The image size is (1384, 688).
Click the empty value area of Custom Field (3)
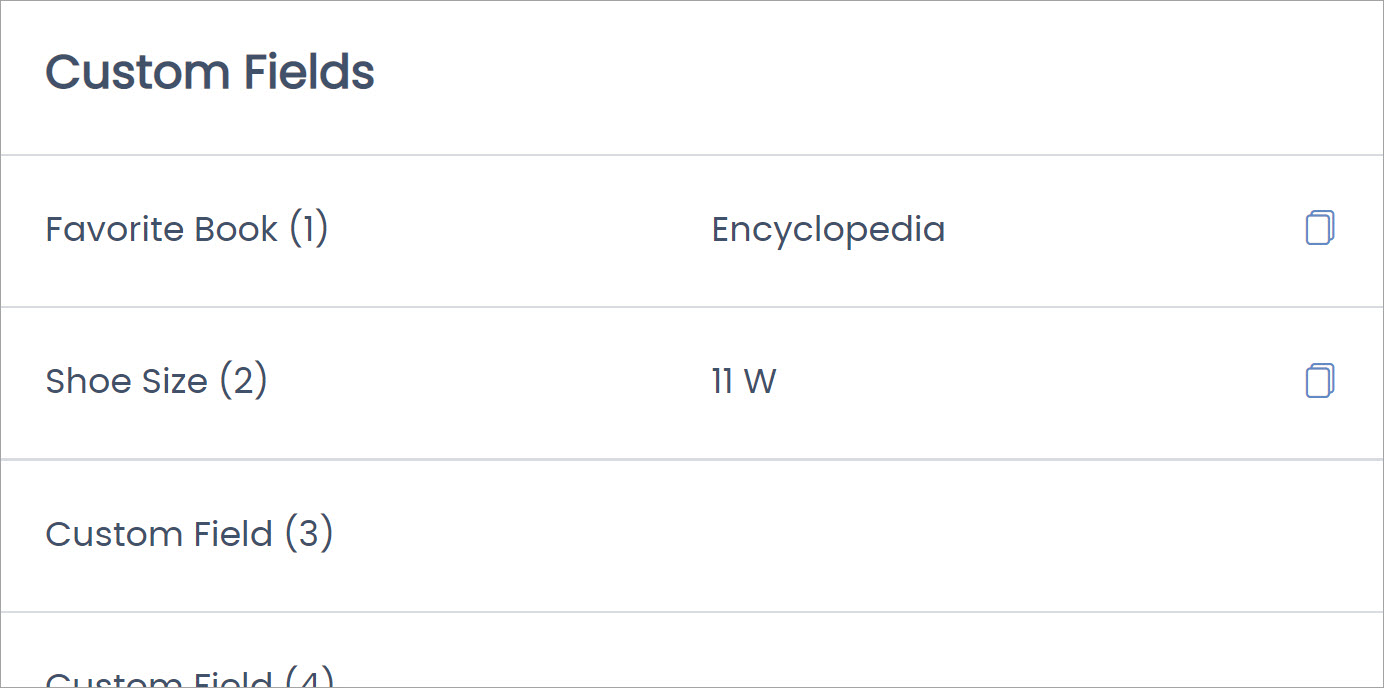pos(828,534)
